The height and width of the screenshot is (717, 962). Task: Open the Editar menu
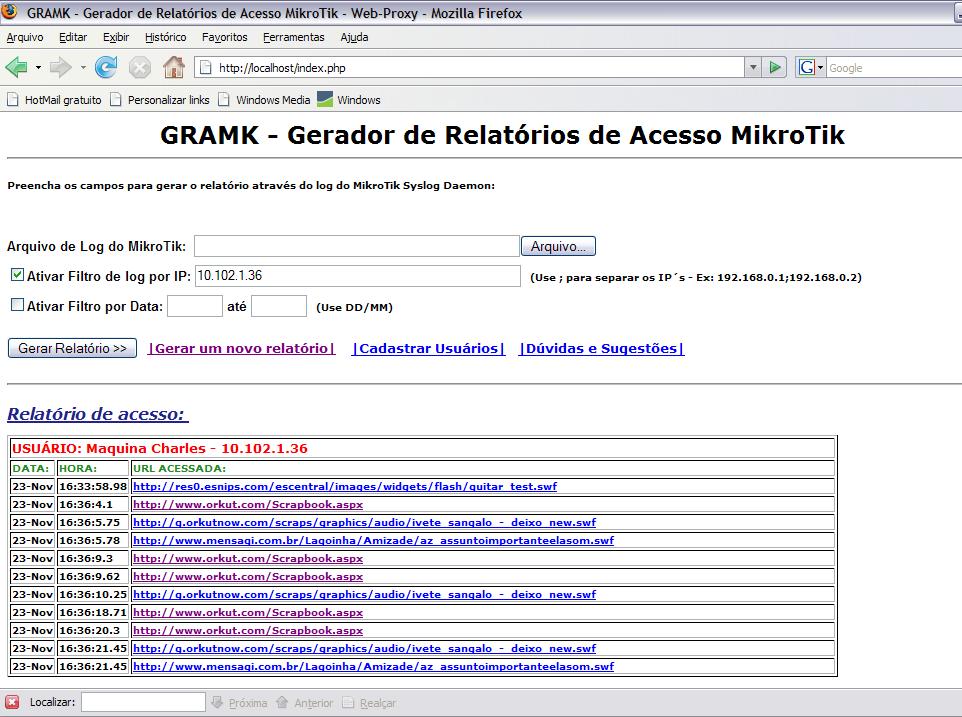(73, 37)
